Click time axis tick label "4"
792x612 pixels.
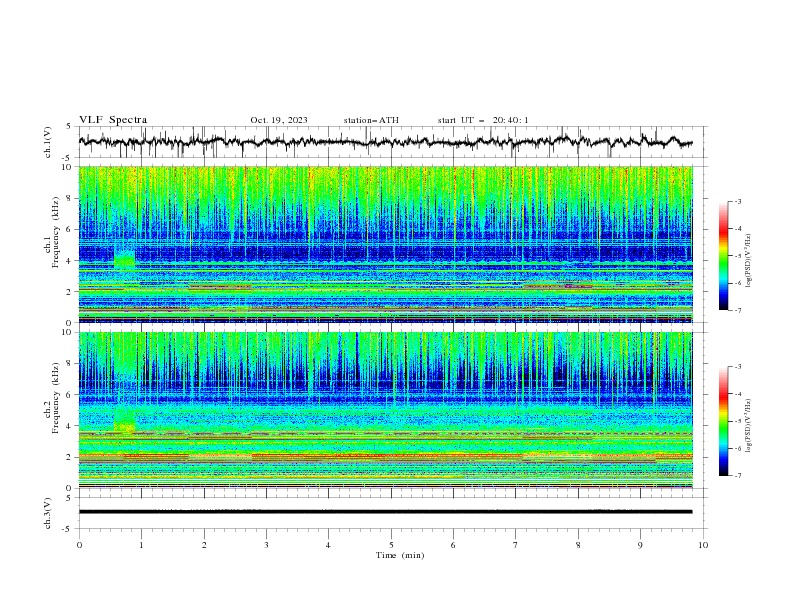328,545
